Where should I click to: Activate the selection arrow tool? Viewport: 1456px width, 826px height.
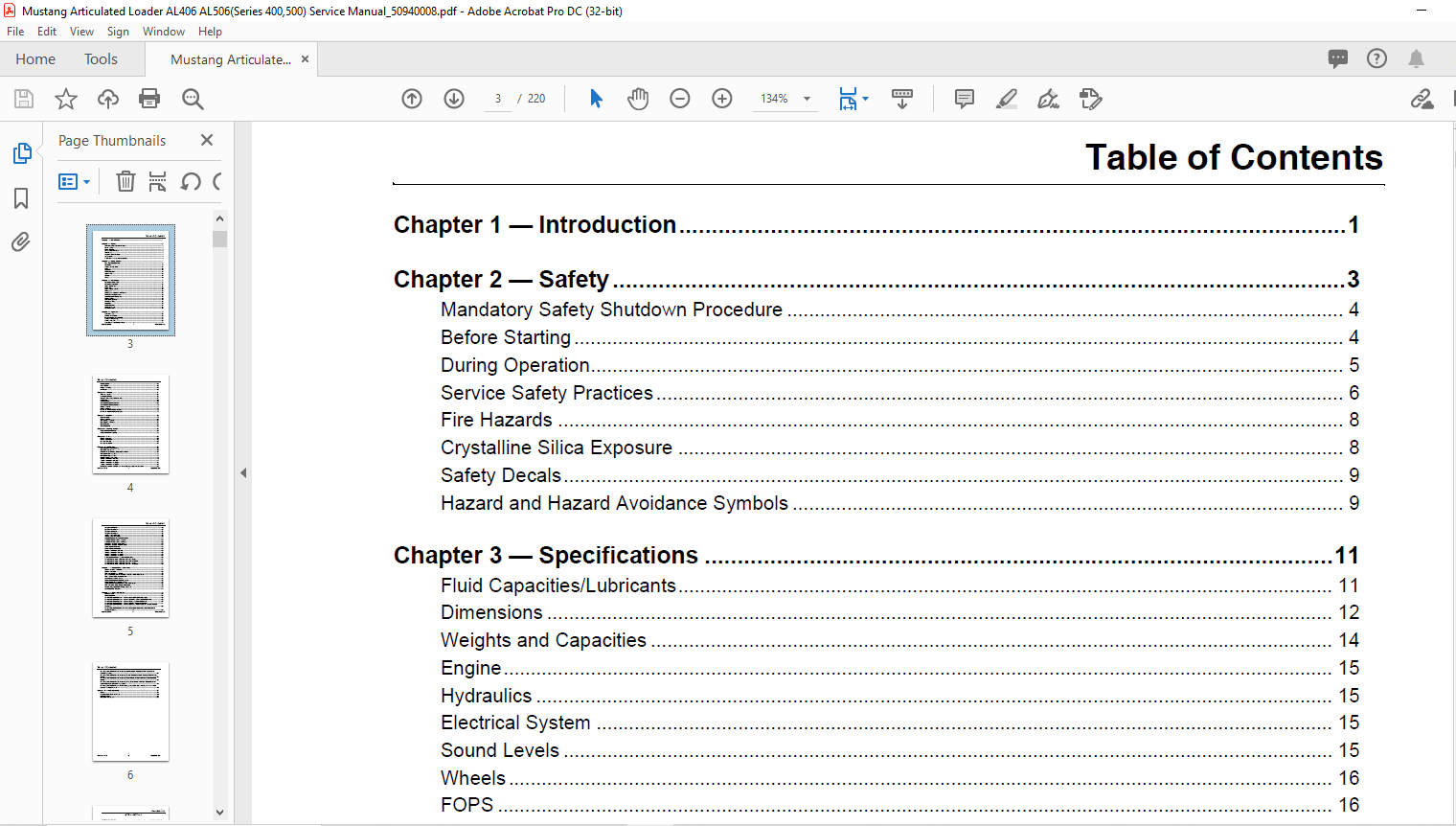pos(596,99)
